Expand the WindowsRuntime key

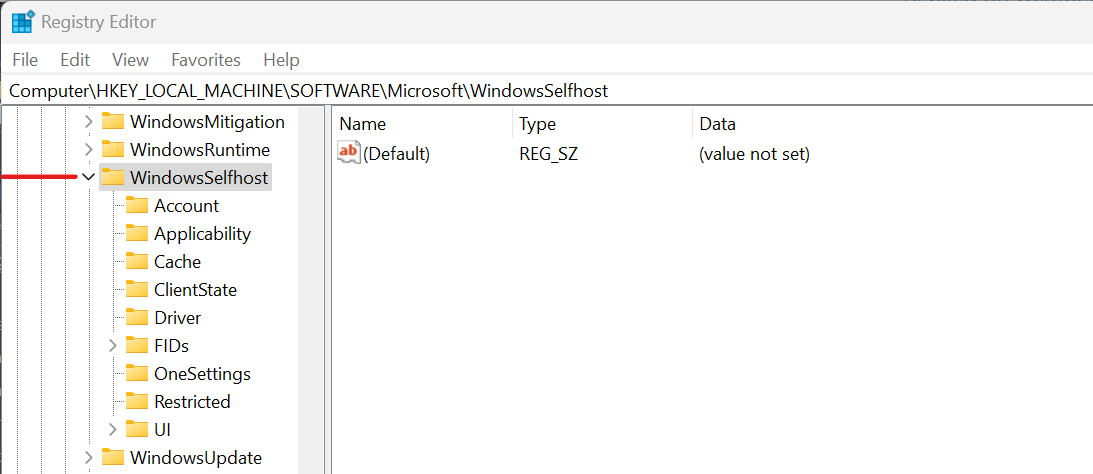point(89,149)
